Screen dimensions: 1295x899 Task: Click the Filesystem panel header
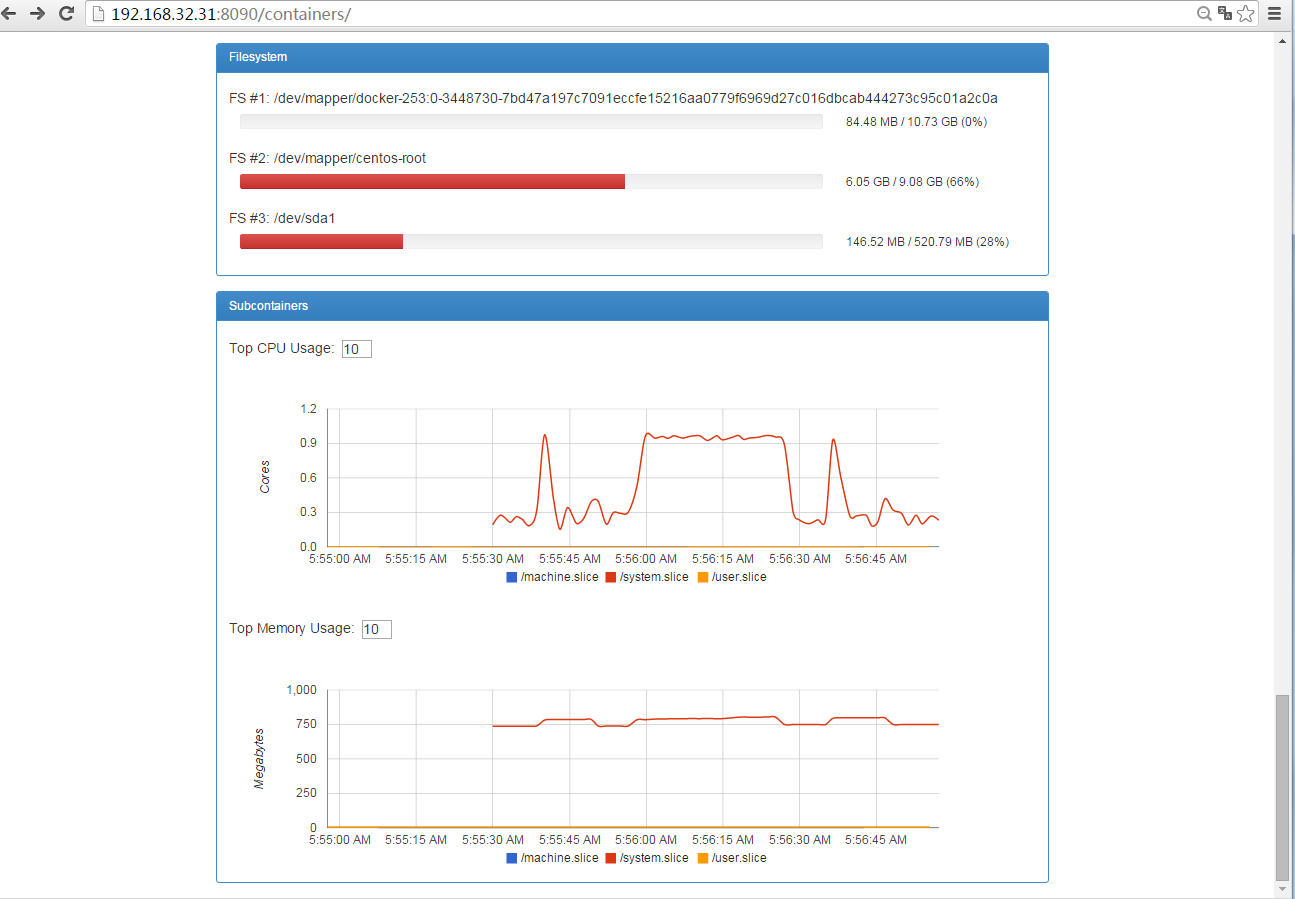632,58
